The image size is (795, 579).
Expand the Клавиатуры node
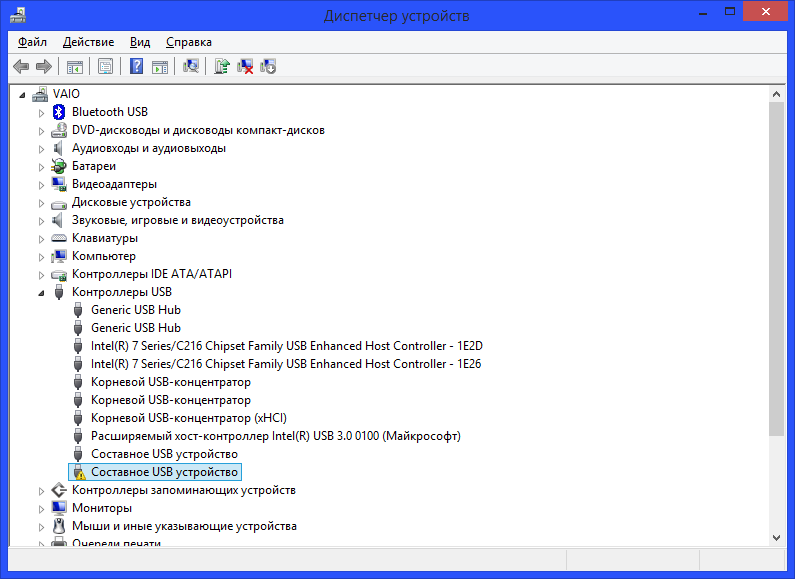[x=41, y=239]
